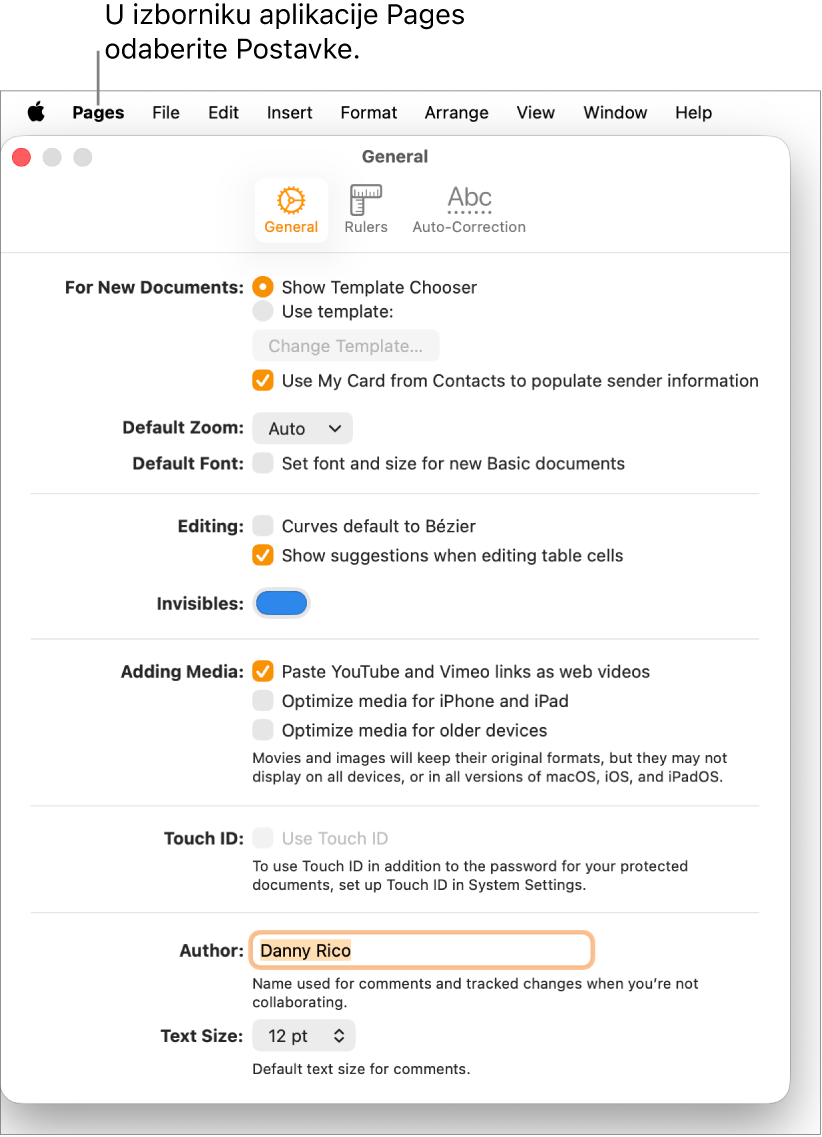This screenshot has height=1137, width=822.
Task: Check Optimize media for older devices
Action: point(262,730)
